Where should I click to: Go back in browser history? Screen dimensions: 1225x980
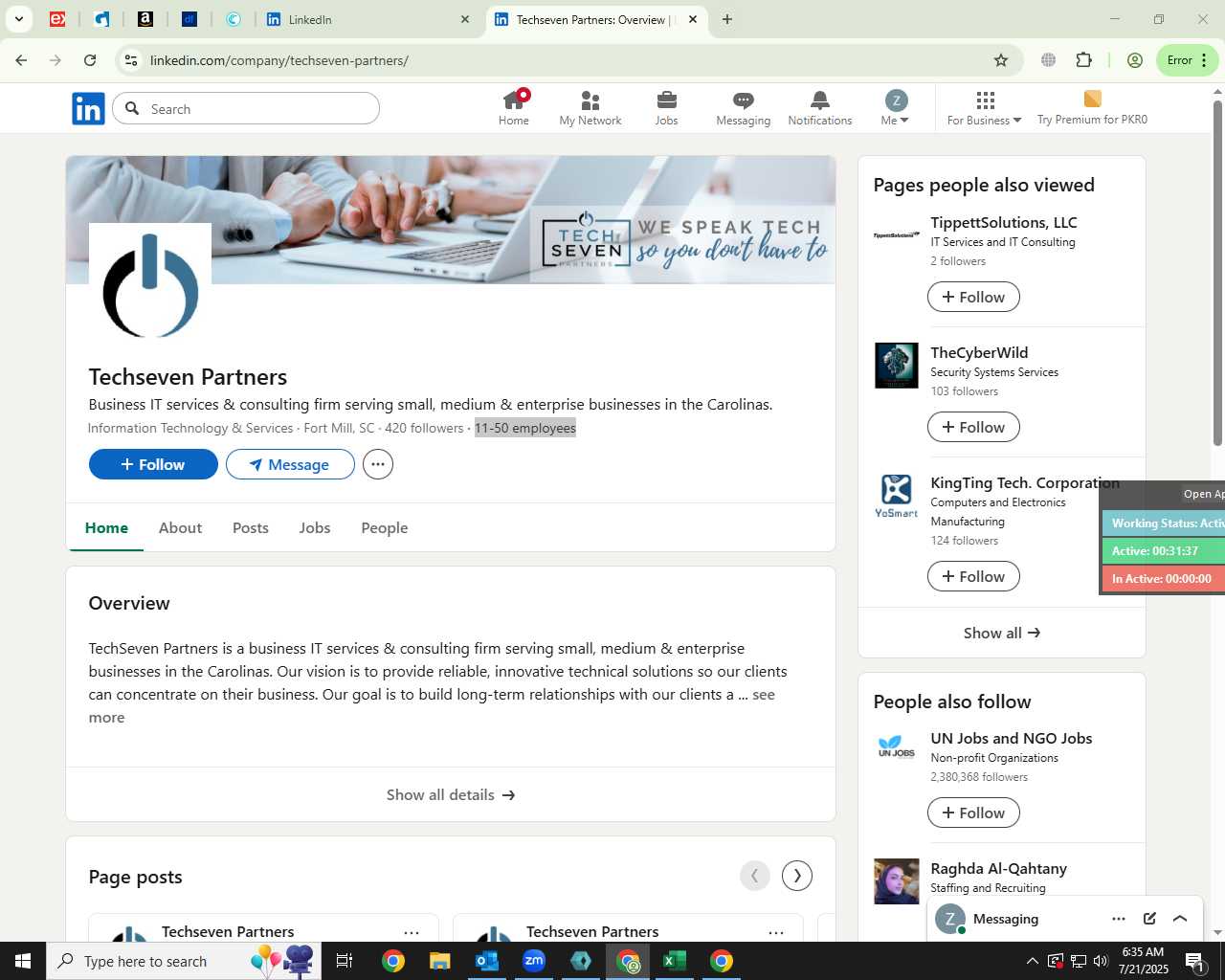[21, 60]
